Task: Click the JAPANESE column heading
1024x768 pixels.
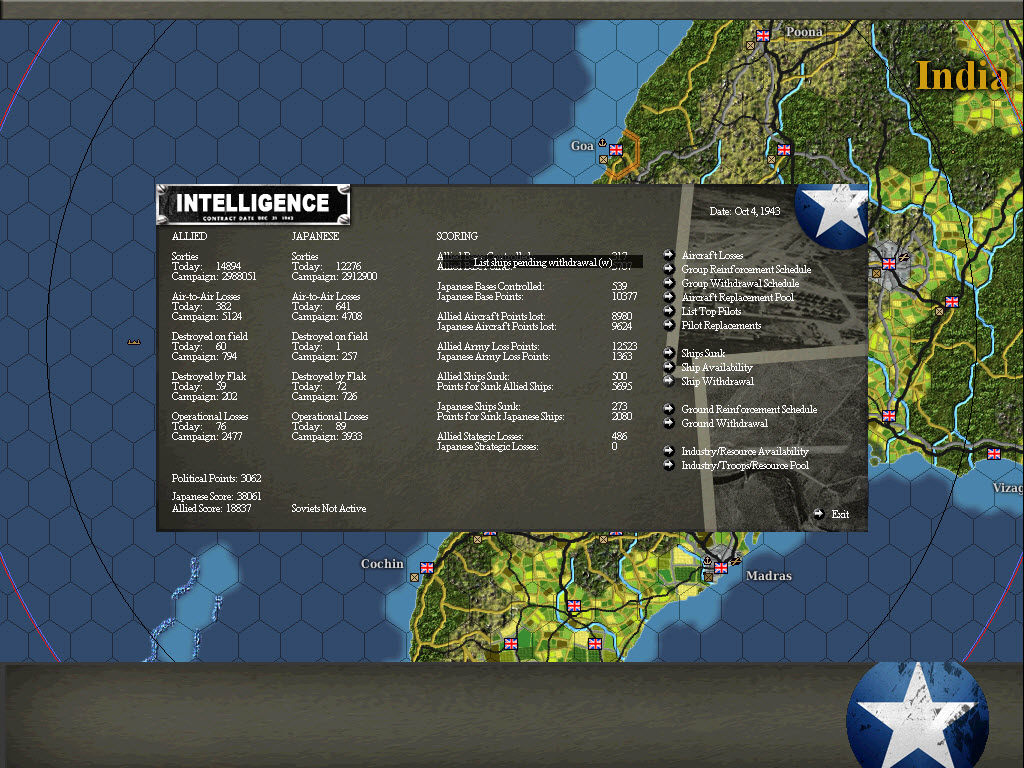Action: pos(315,236)
